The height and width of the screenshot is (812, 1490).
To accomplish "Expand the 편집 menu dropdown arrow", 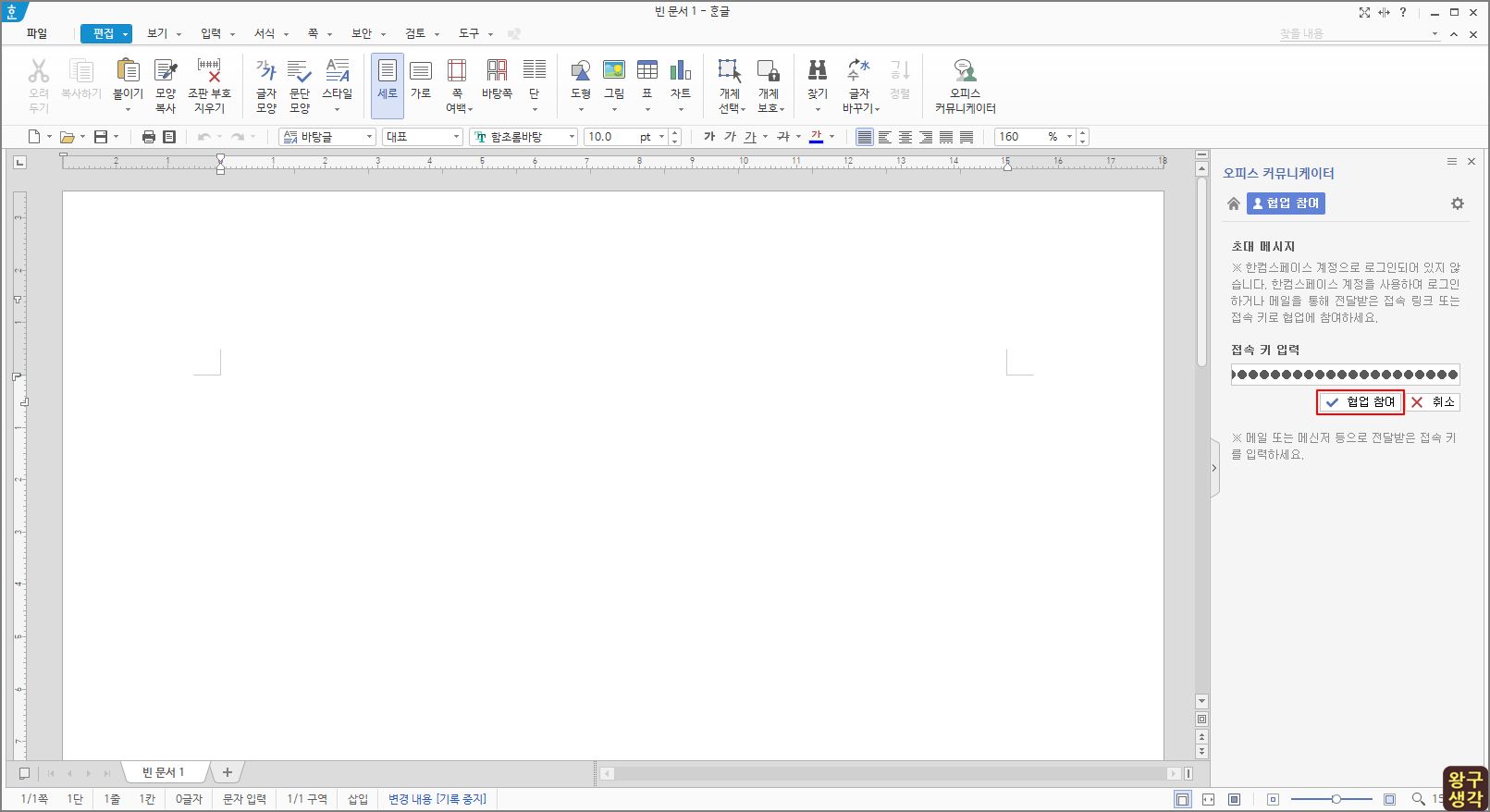I will click(x=125, y=34).
